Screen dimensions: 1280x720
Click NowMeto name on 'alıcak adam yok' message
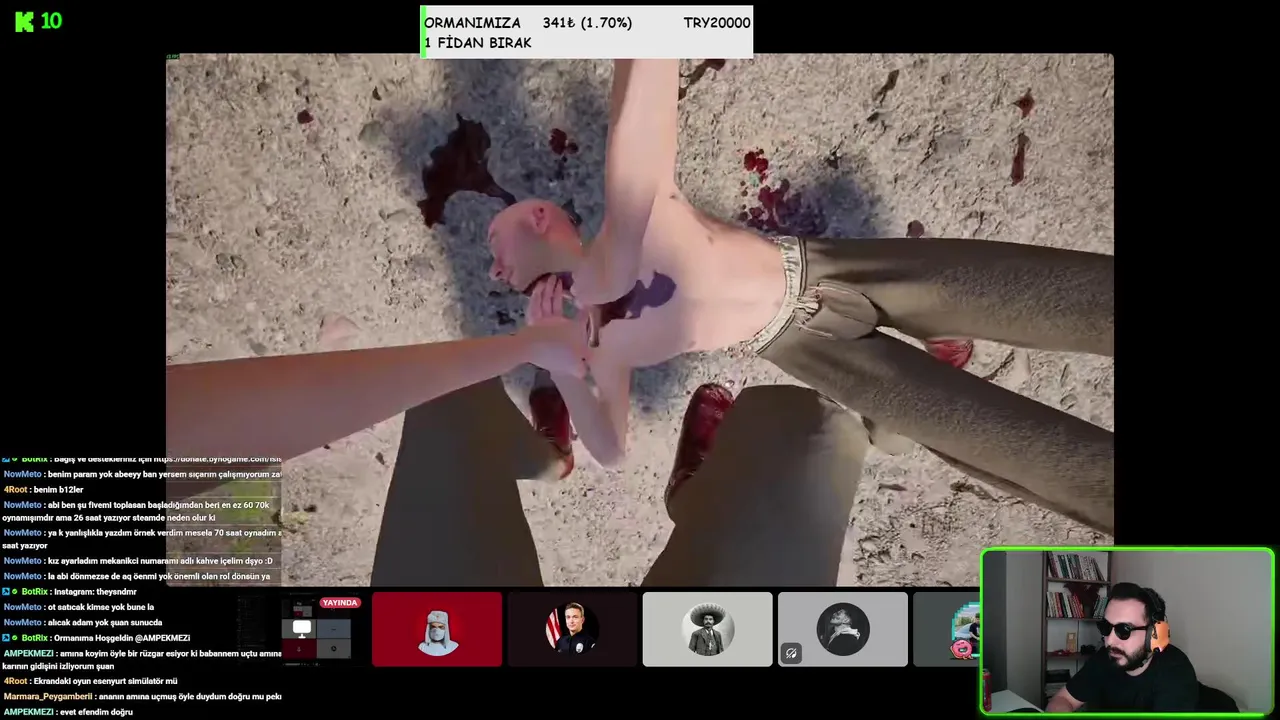22,622
